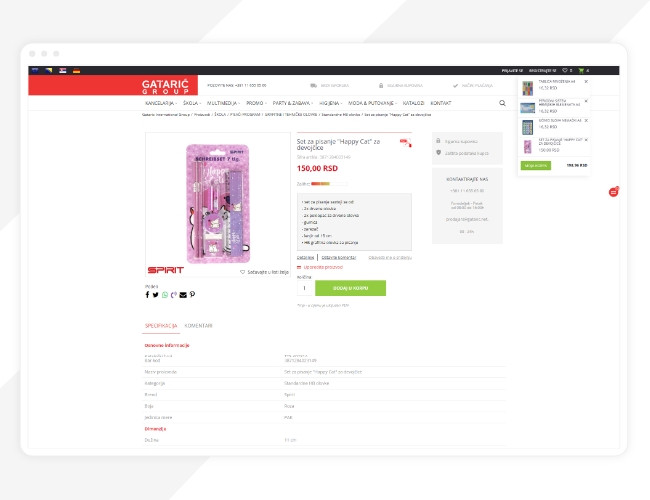
Task: Remove third cart item from mini cart
Action: click(x=586, y=121)
